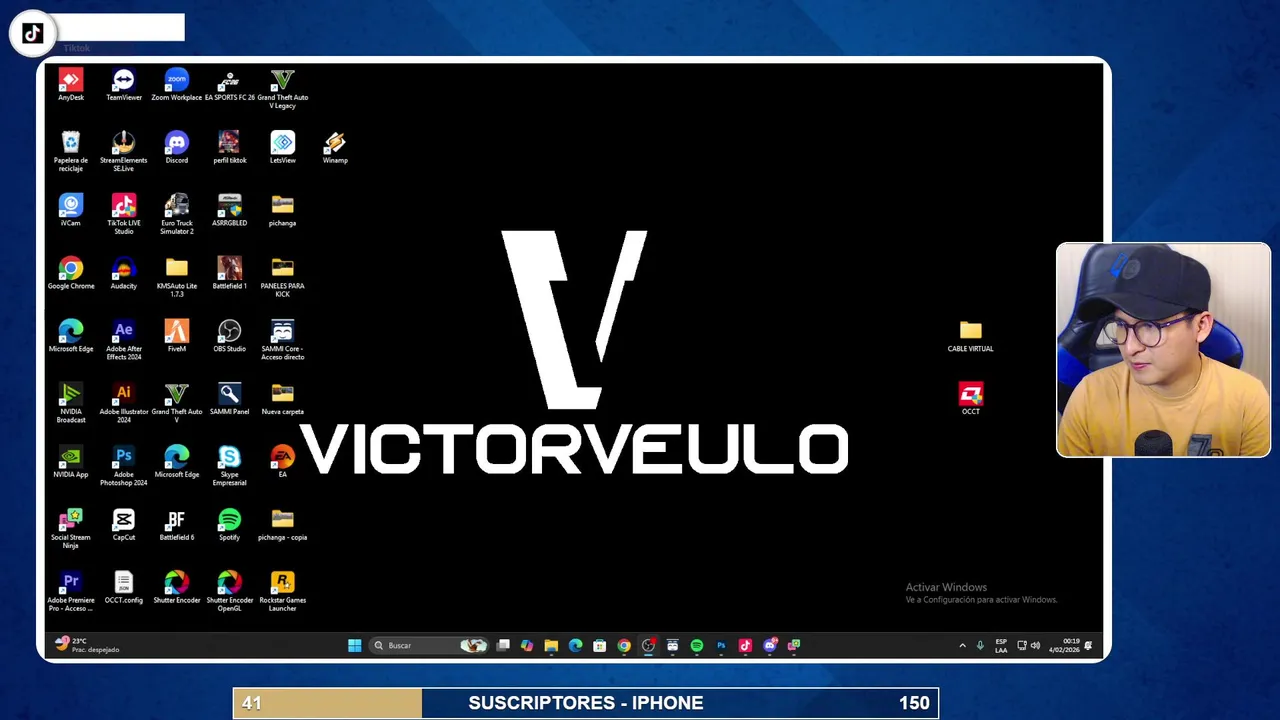Launch Euro Truck Simulator 2

click(177, 214)
